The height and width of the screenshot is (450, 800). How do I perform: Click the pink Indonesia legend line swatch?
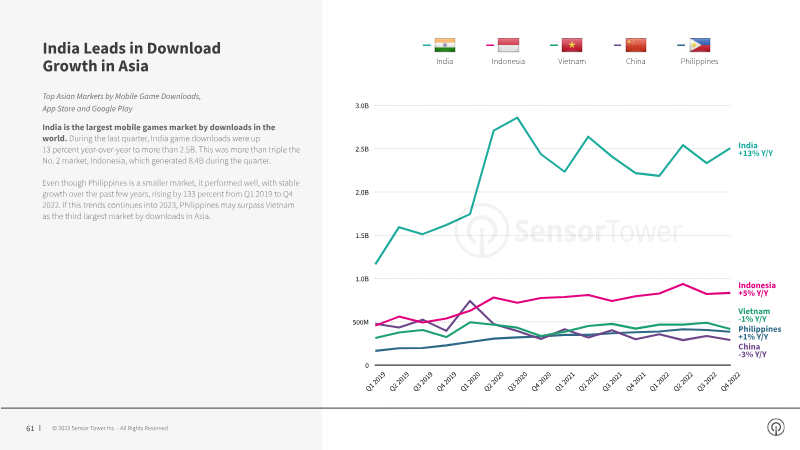(490, 45)
